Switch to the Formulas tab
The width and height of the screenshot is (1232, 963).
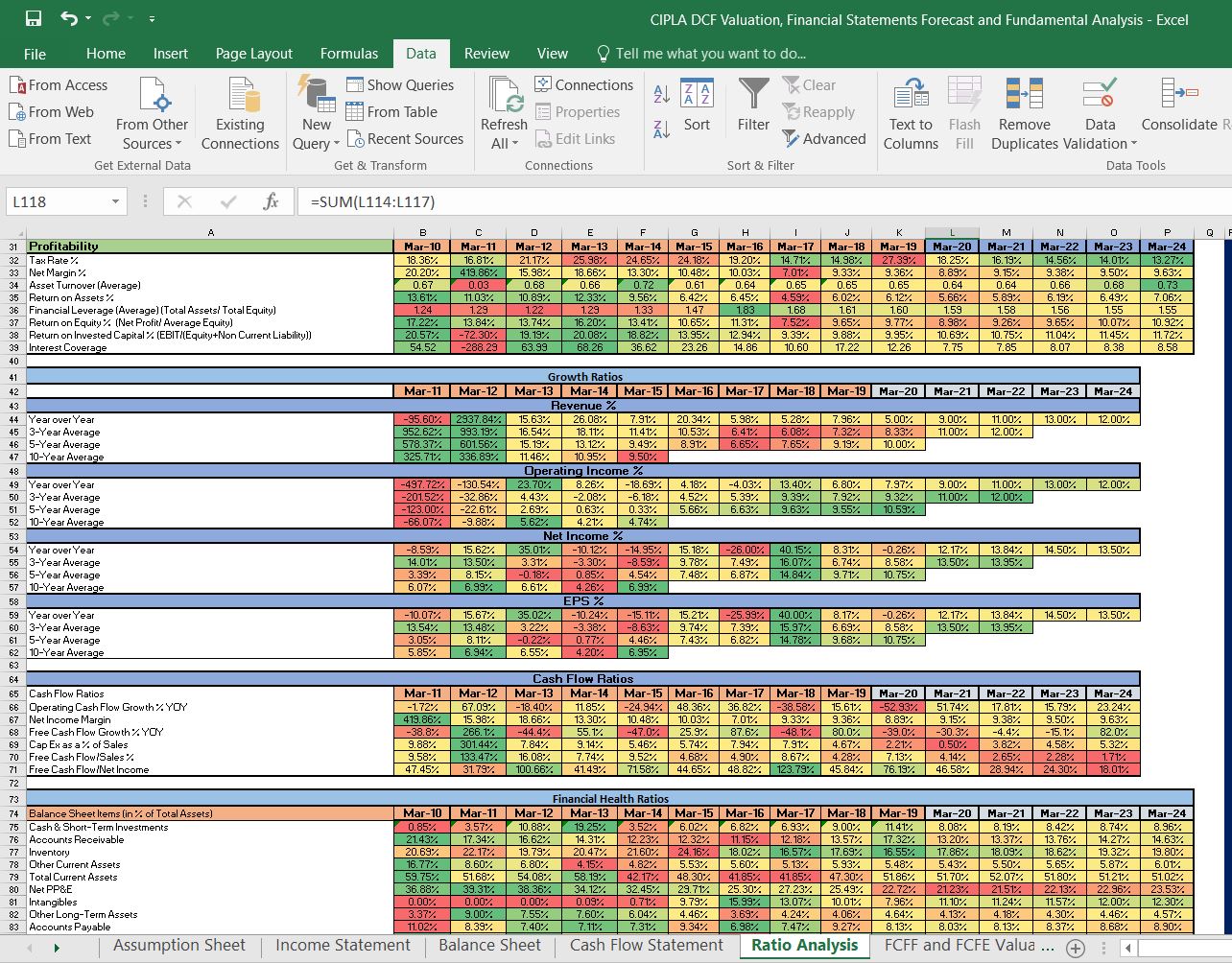coord(349,54)
